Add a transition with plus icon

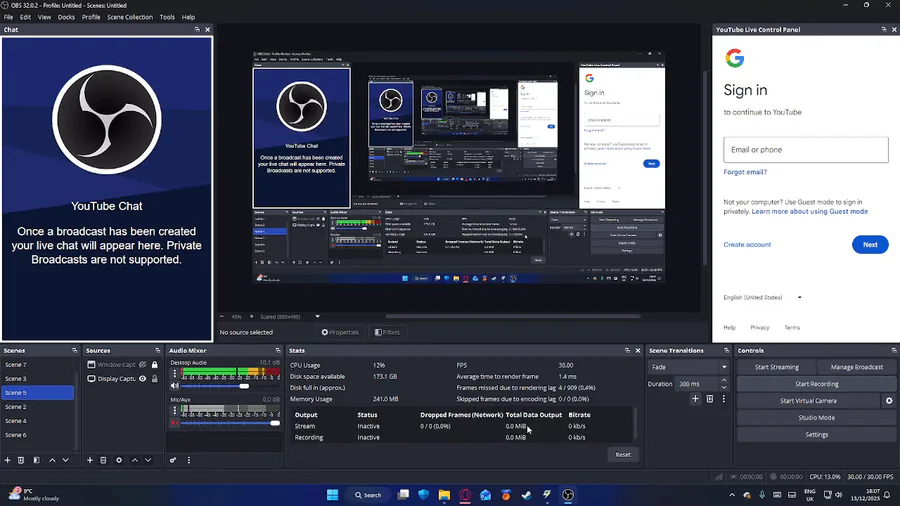(x=695, y=399)
